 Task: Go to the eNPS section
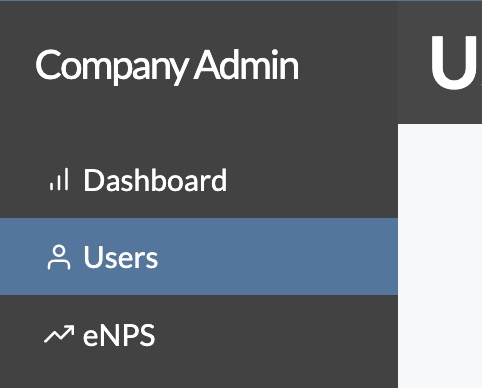[x=199, y=334]
